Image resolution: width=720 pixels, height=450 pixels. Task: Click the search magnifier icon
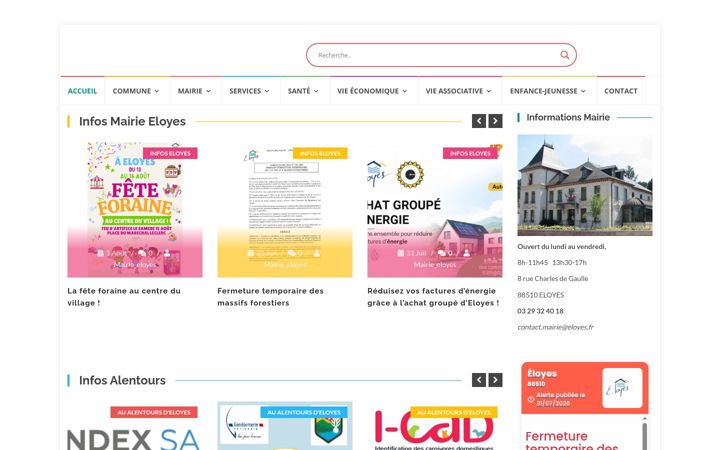click(x=564, y=55)
